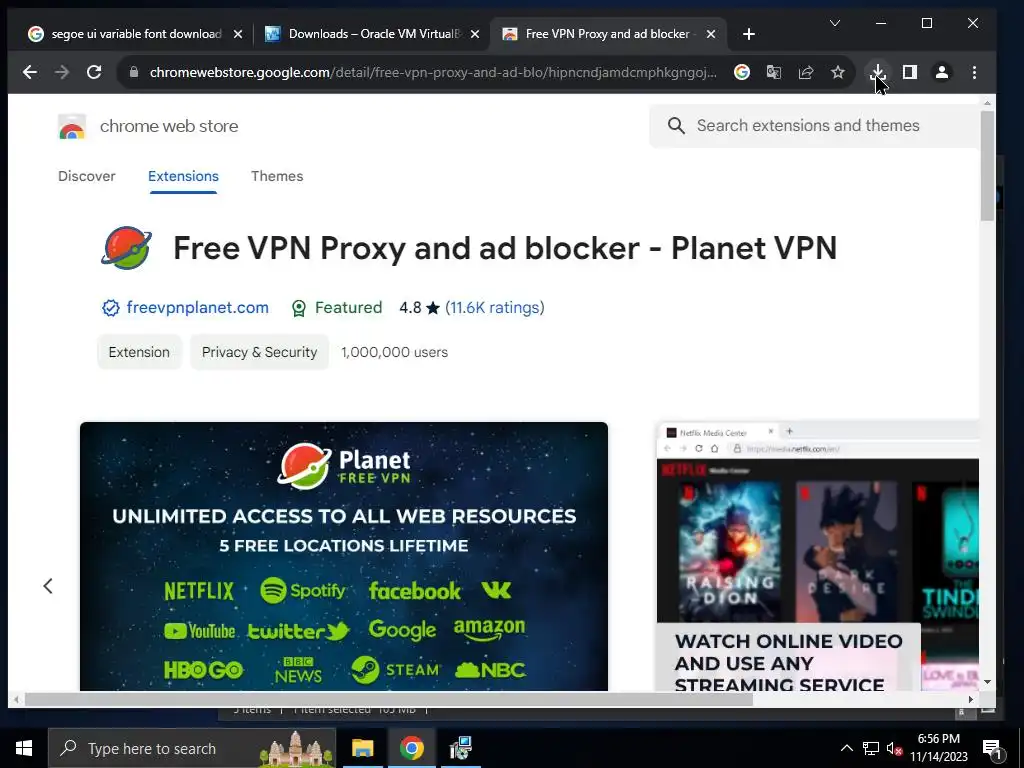Click the forward navigation arrow
The image size is (1024, 768).
62,72
